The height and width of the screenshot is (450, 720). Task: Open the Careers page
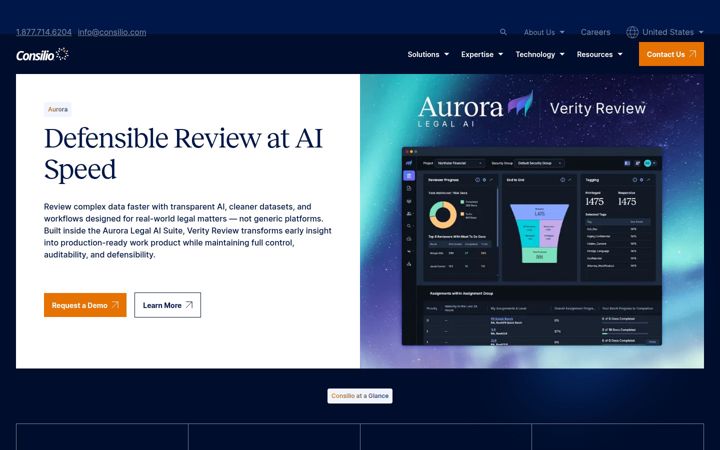click(595, 32)
